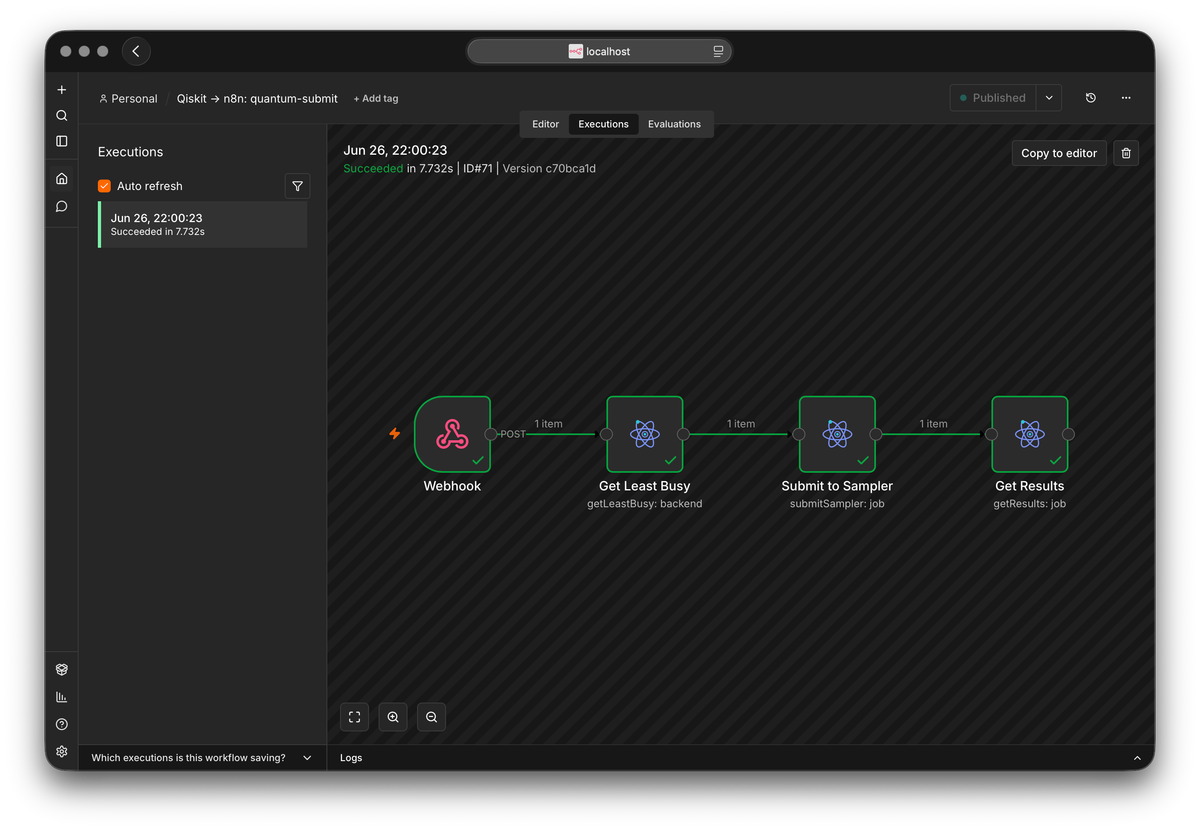
Task: Open the executions filter funnel icon
Action: click(x=297, y=186)
